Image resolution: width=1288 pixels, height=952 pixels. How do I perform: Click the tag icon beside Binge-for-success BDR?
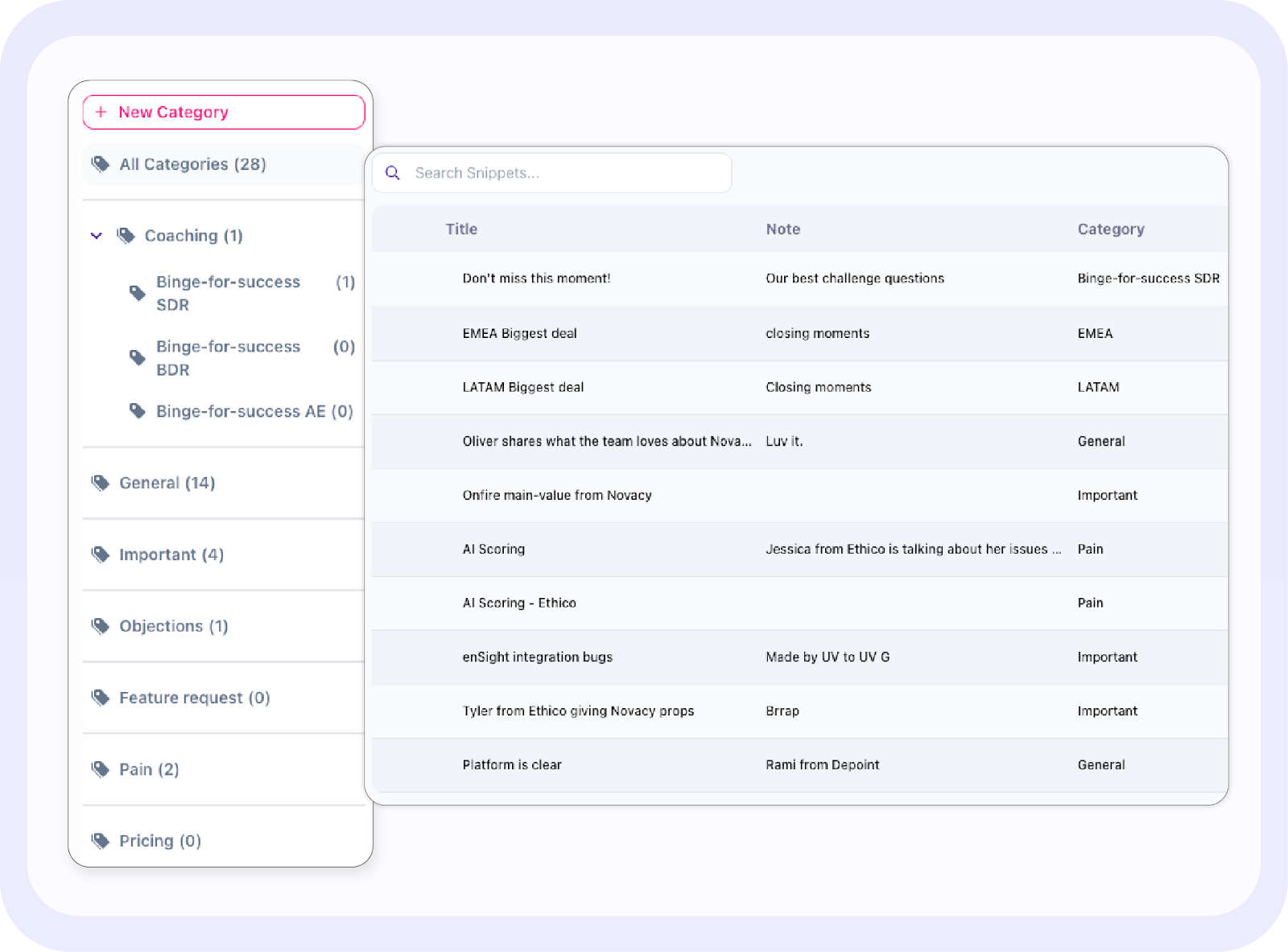(x=138, y=357)
